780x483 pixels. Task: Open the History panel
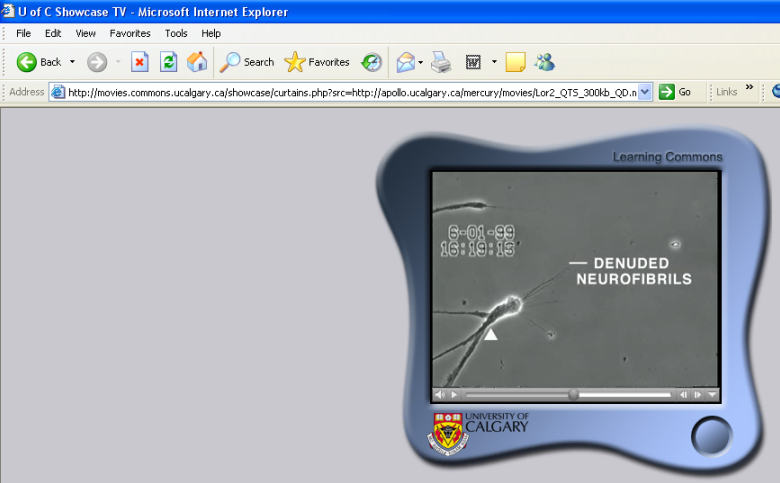(371, 62)
